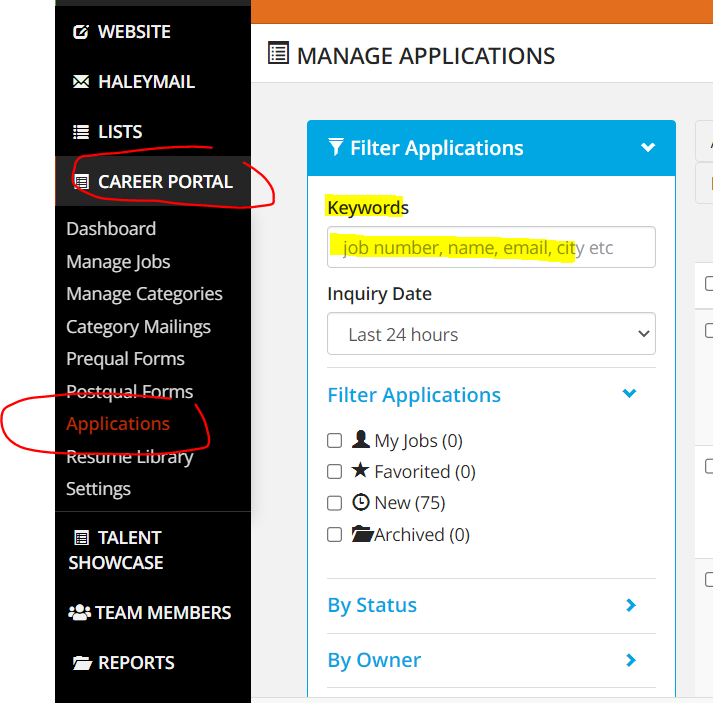Click the Website edit icon in sidebar
This screenshot has height=703, width=713.
pos(81,32)
